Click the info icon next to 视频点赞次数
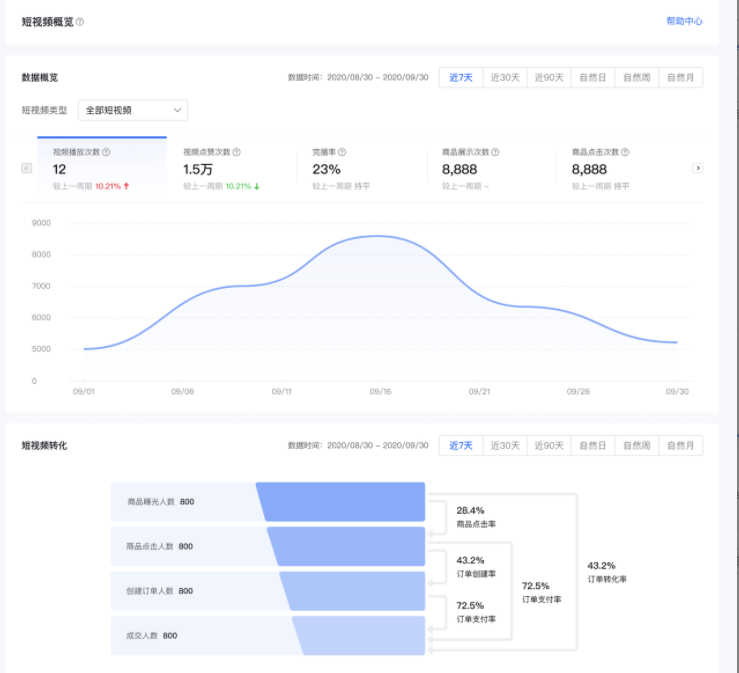 click(x=236, y=152)
